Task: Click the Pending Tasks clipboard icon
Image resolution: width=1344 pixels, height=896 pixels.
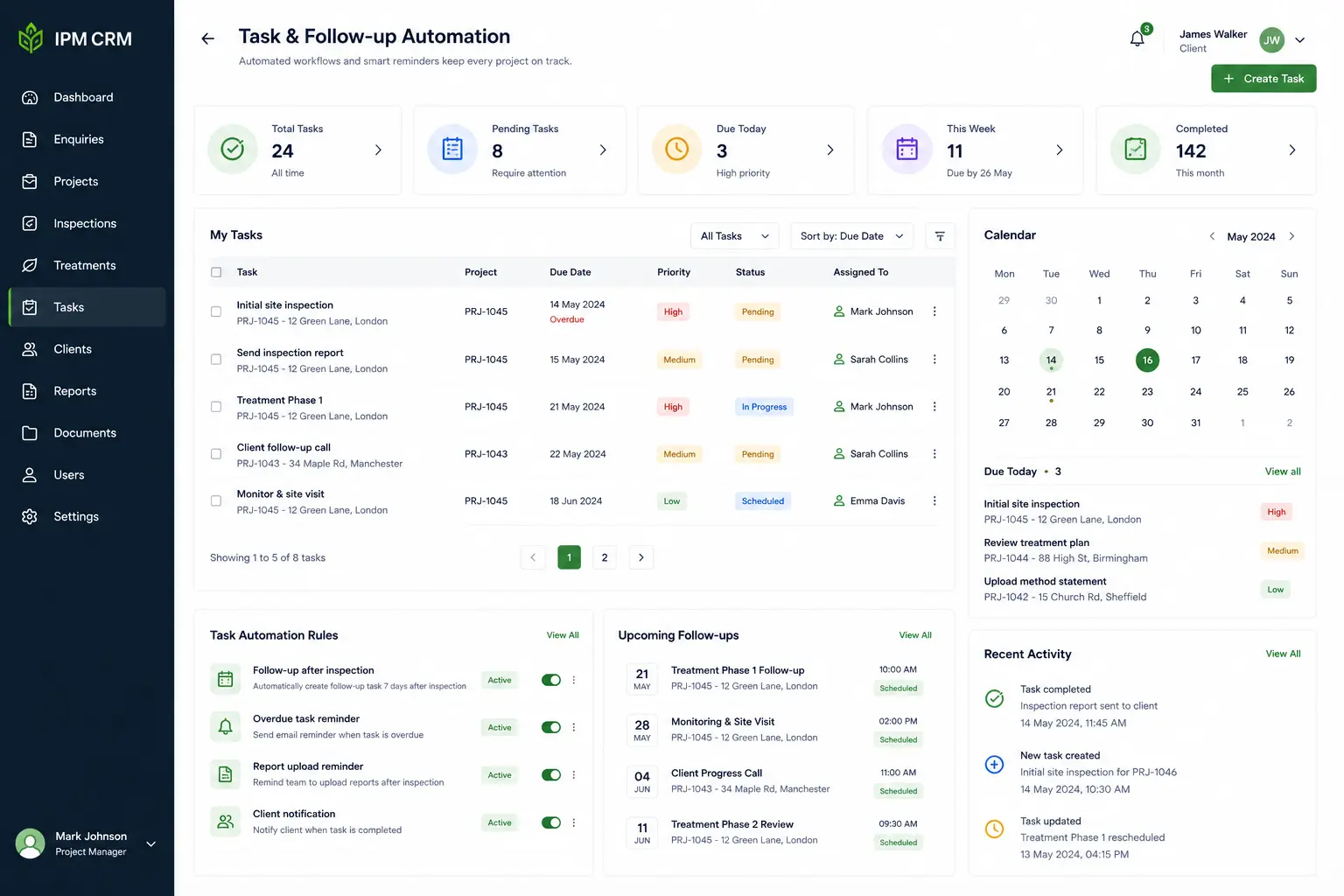Action: click(x=452, y=150)
